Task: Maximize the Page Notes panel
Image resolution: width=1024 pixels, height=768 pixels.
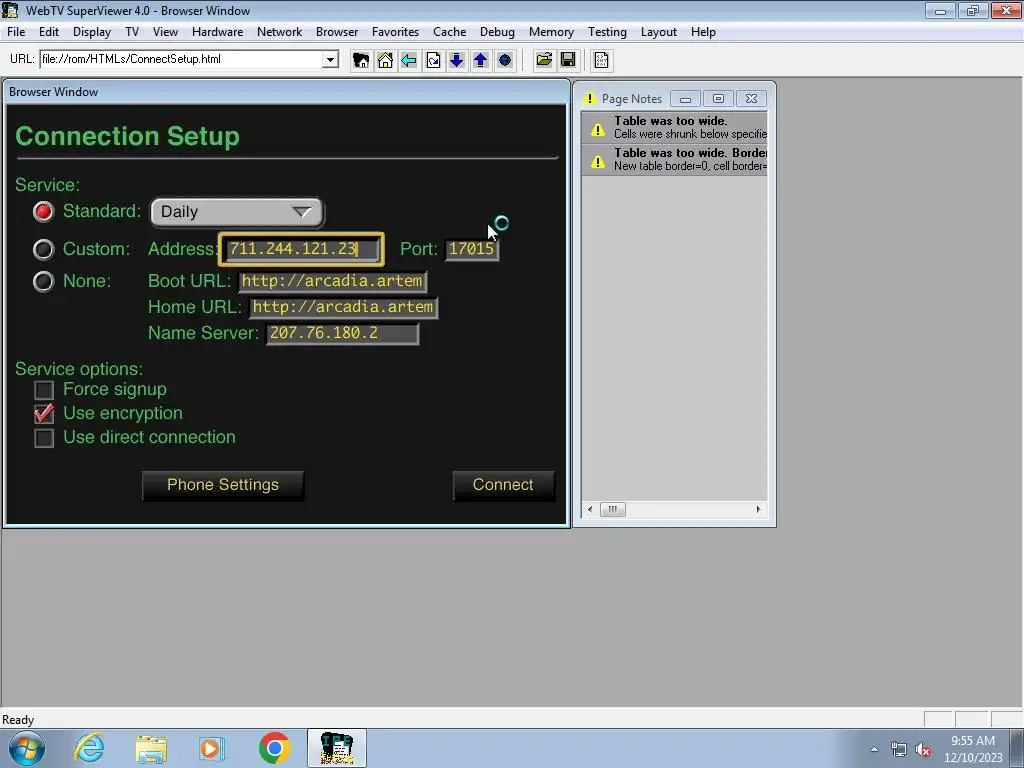Action: [718, 99]
